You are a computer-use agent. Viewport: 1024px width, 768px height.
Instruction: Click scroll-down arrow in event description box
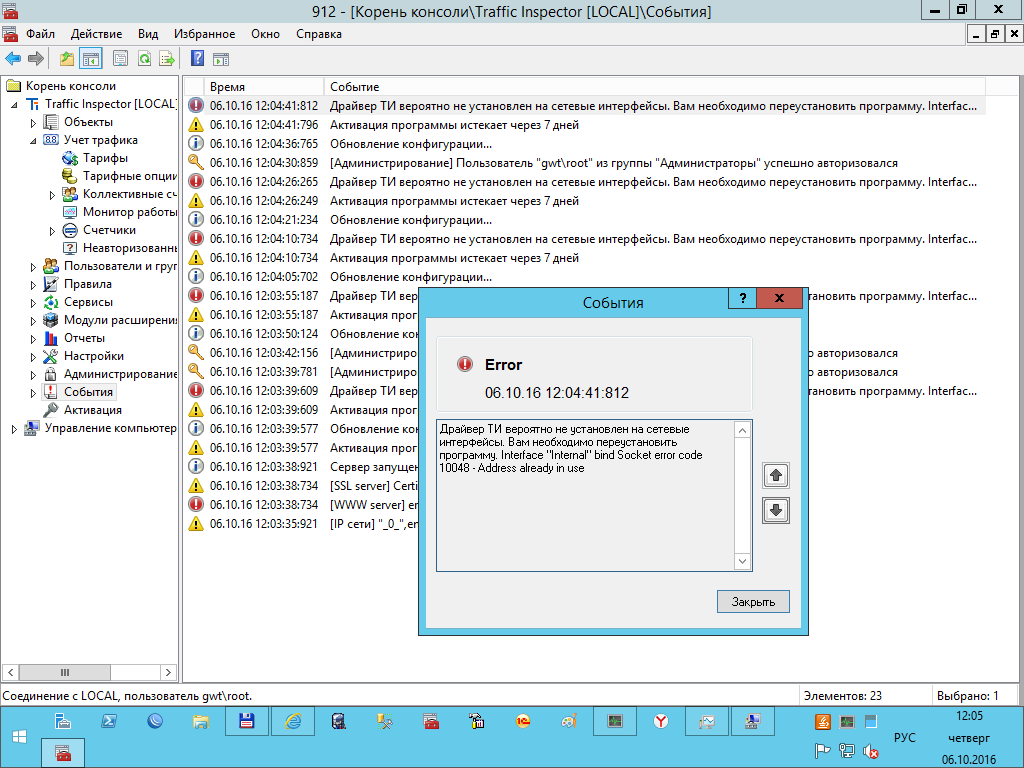click(x=743, y=561)
